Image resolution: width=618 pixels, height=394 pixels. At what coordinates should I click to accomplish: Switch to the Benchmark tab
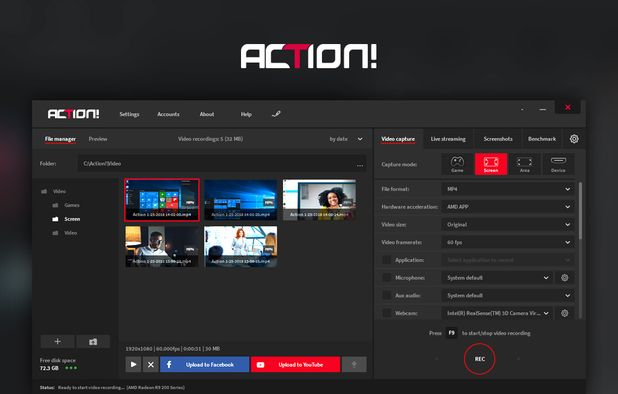(542, 139)
